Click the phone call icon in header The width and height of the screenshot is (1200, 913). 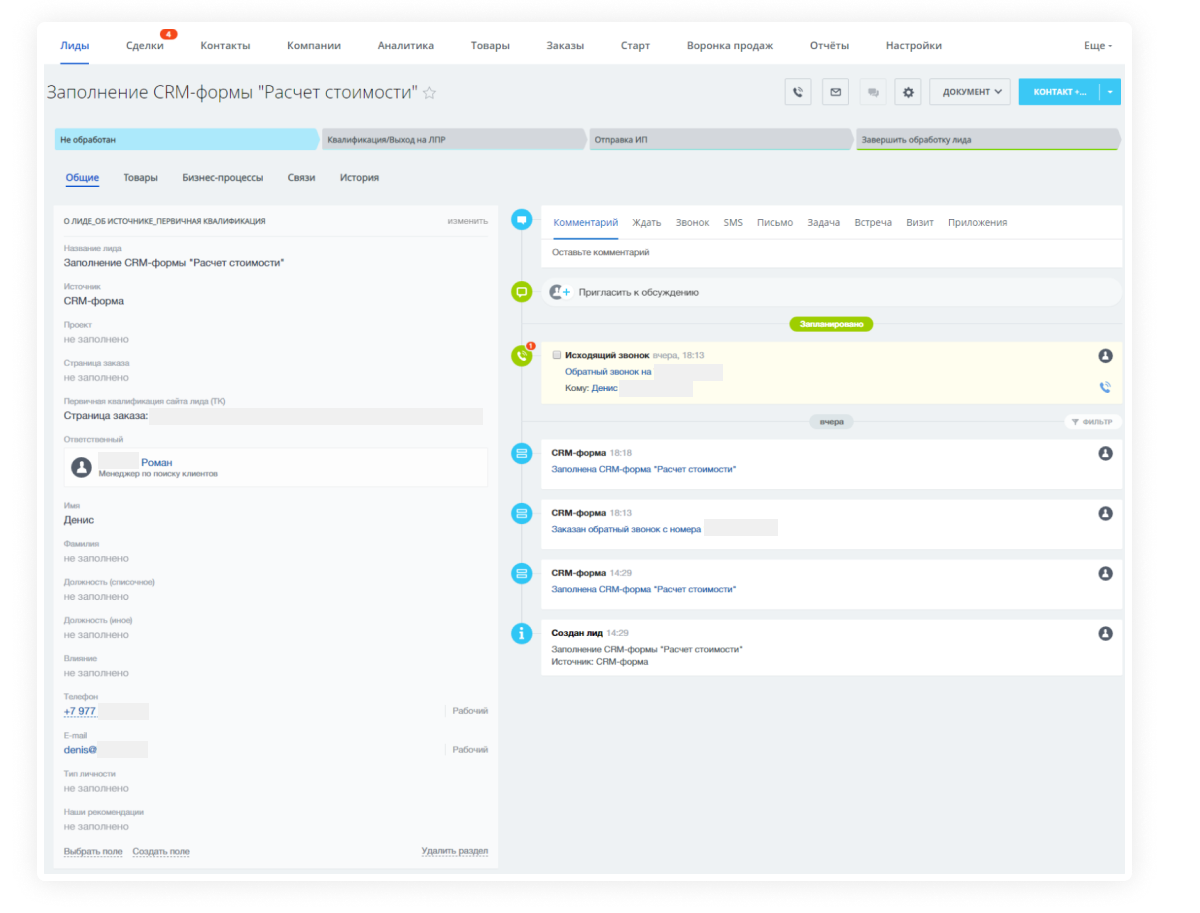(x=797, y=92)
